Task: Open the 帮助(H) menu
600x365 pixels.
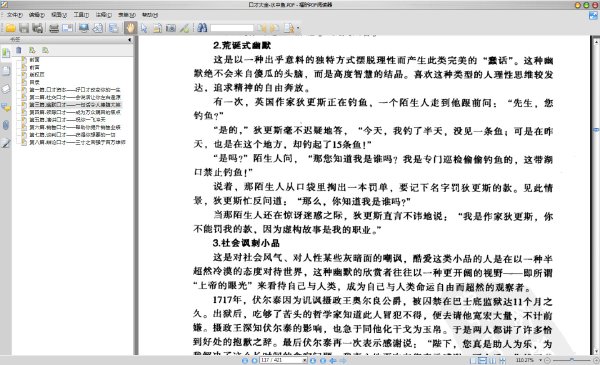Action: click(150, 15)
